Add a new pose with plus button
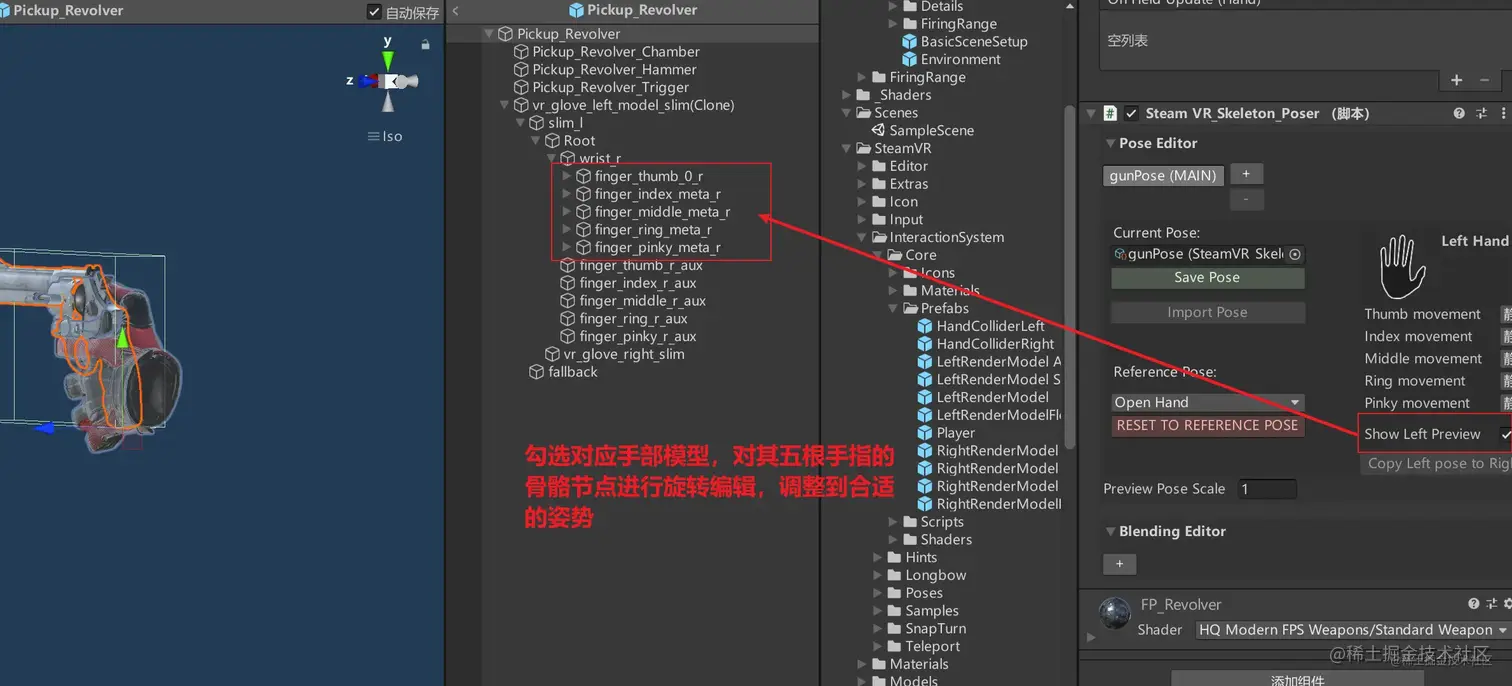This screenshot has height=686, width=1512. (1246, 174)
